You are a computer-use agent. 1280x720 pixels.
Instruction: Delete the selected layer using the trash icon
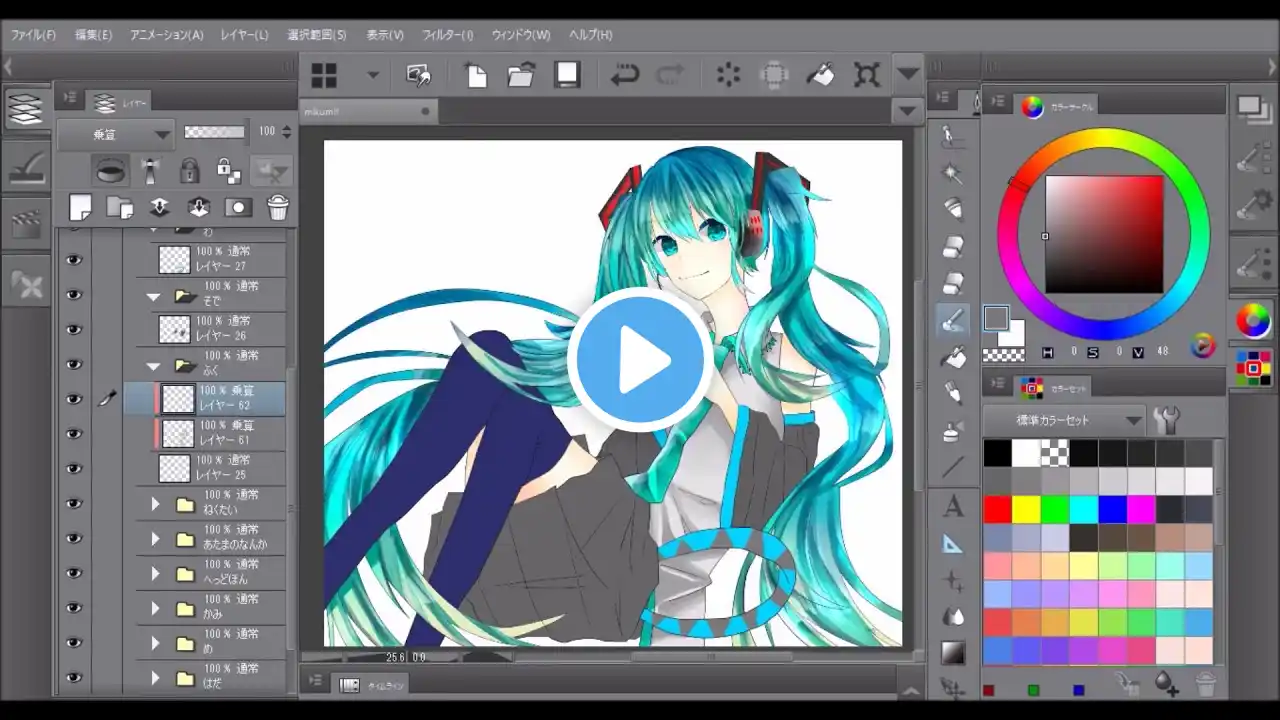click(x=278, y=206)
